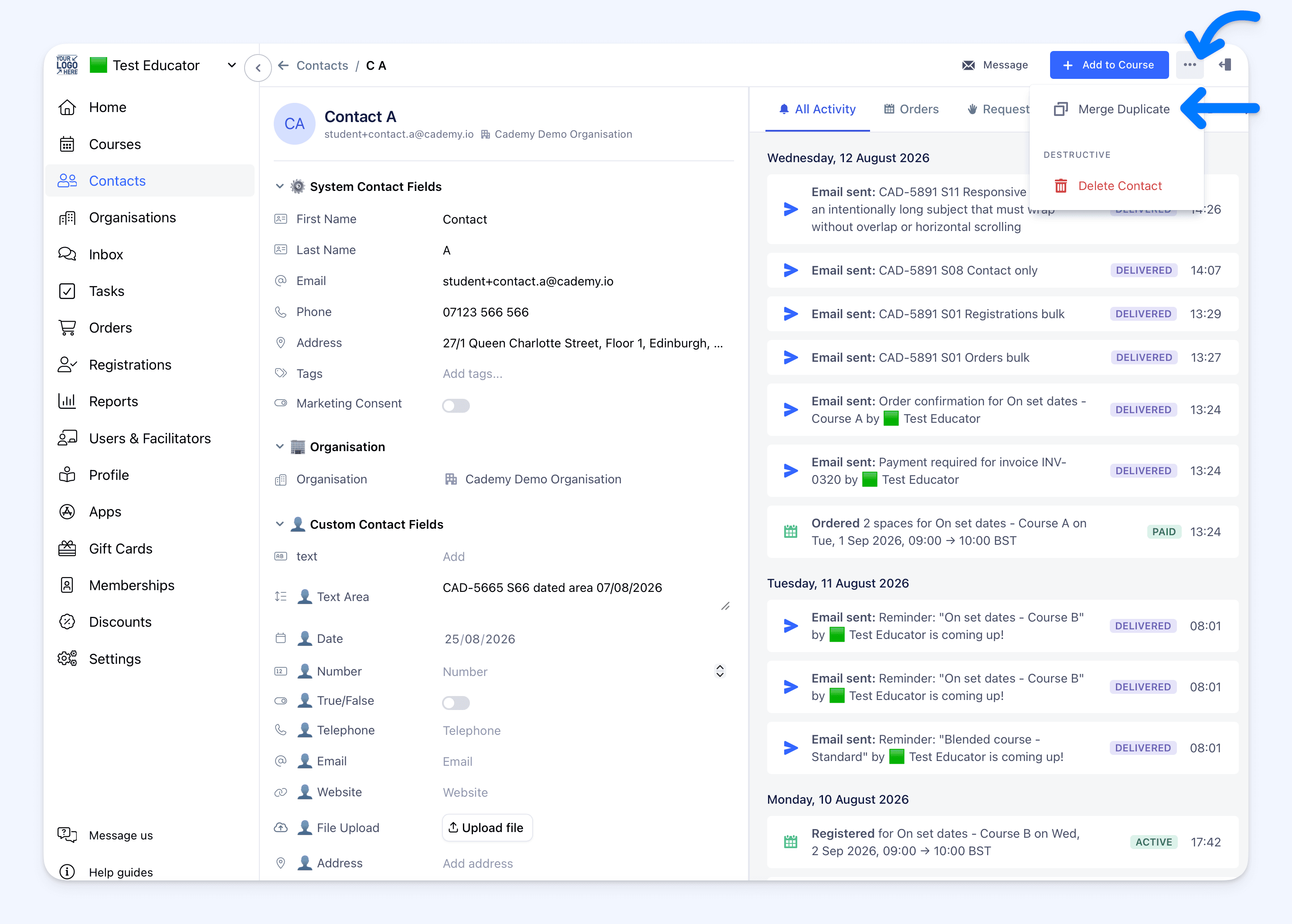Viewport: 1292px width, 924px height.
Task: Open the Discounts percent icon
Action: tap(67, 622)
